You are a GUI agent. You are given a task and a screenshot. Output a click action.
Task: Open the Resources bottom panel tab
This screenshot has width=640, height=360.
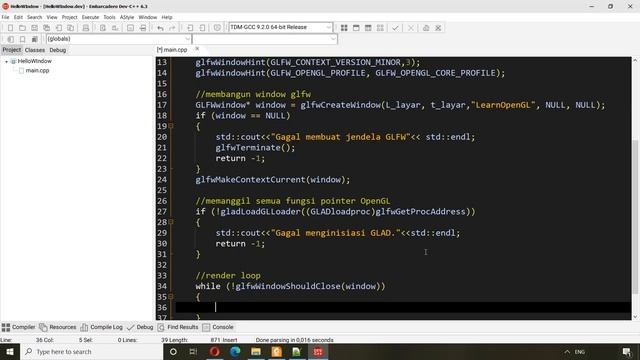point(58,327)
